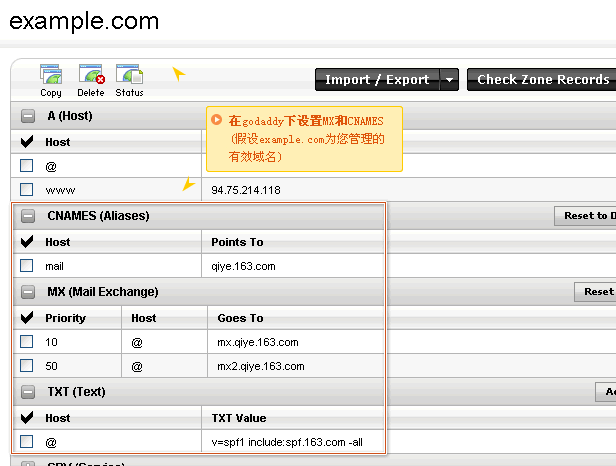Click the www host name
The image size is (616, 466).
point(60,191)
